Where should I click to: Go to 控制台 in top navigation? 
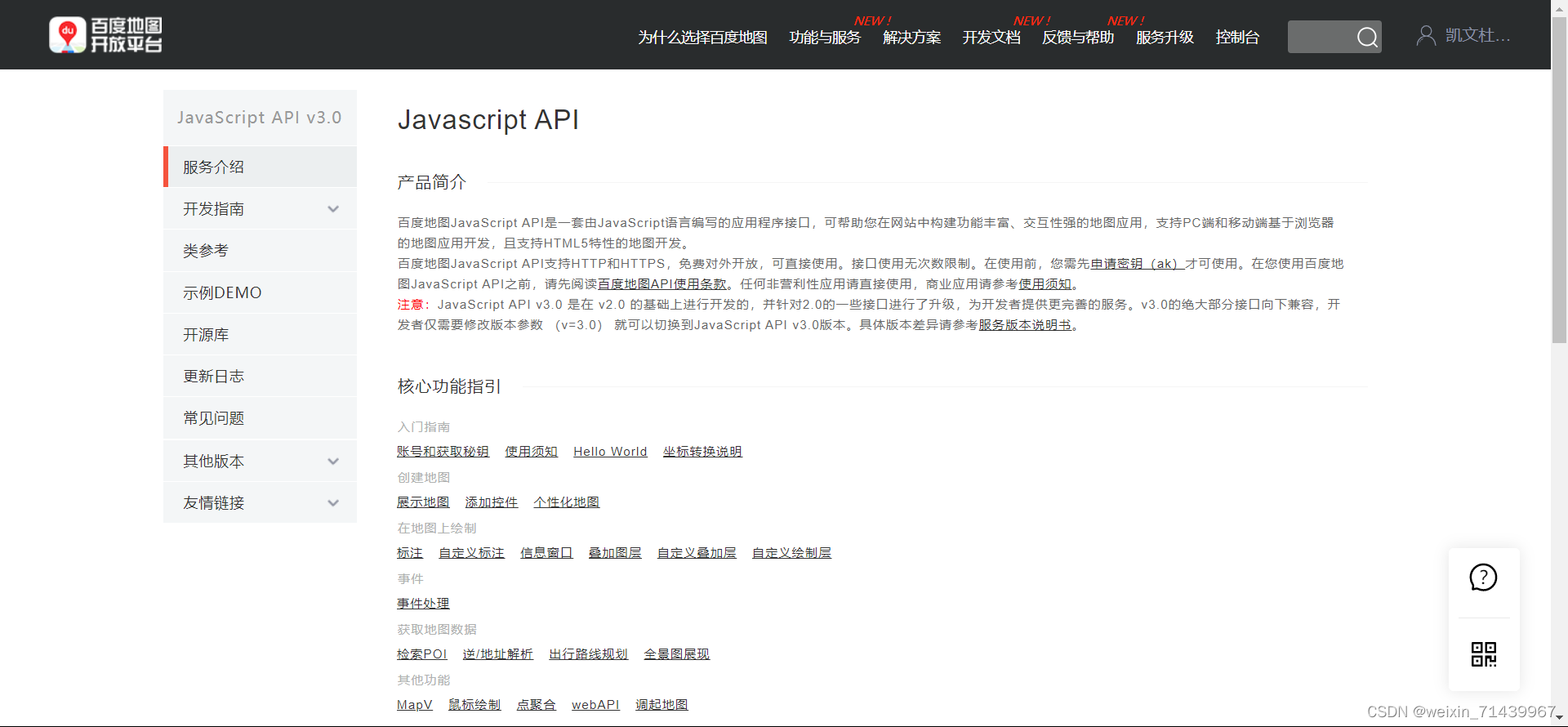(1237, 38)
